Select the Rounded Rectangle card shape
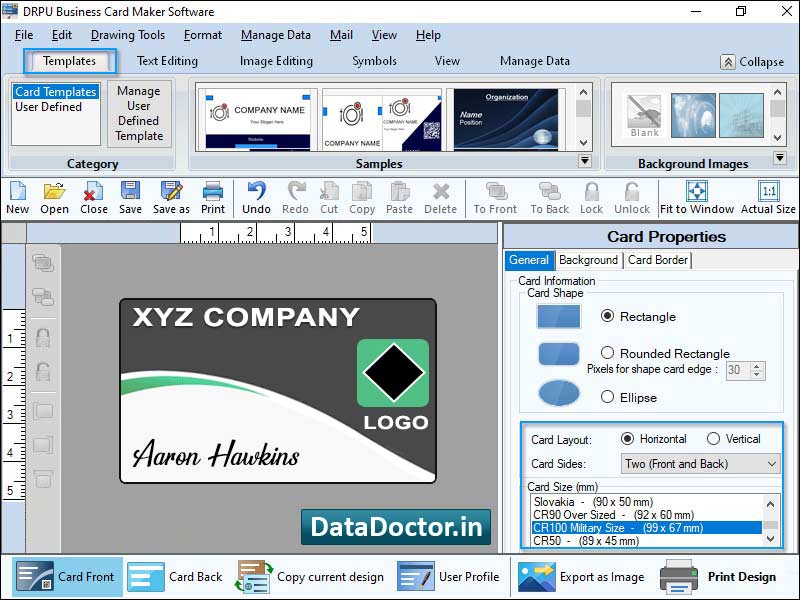This screenshot has height=600, width=800. [x=607, y=353]
